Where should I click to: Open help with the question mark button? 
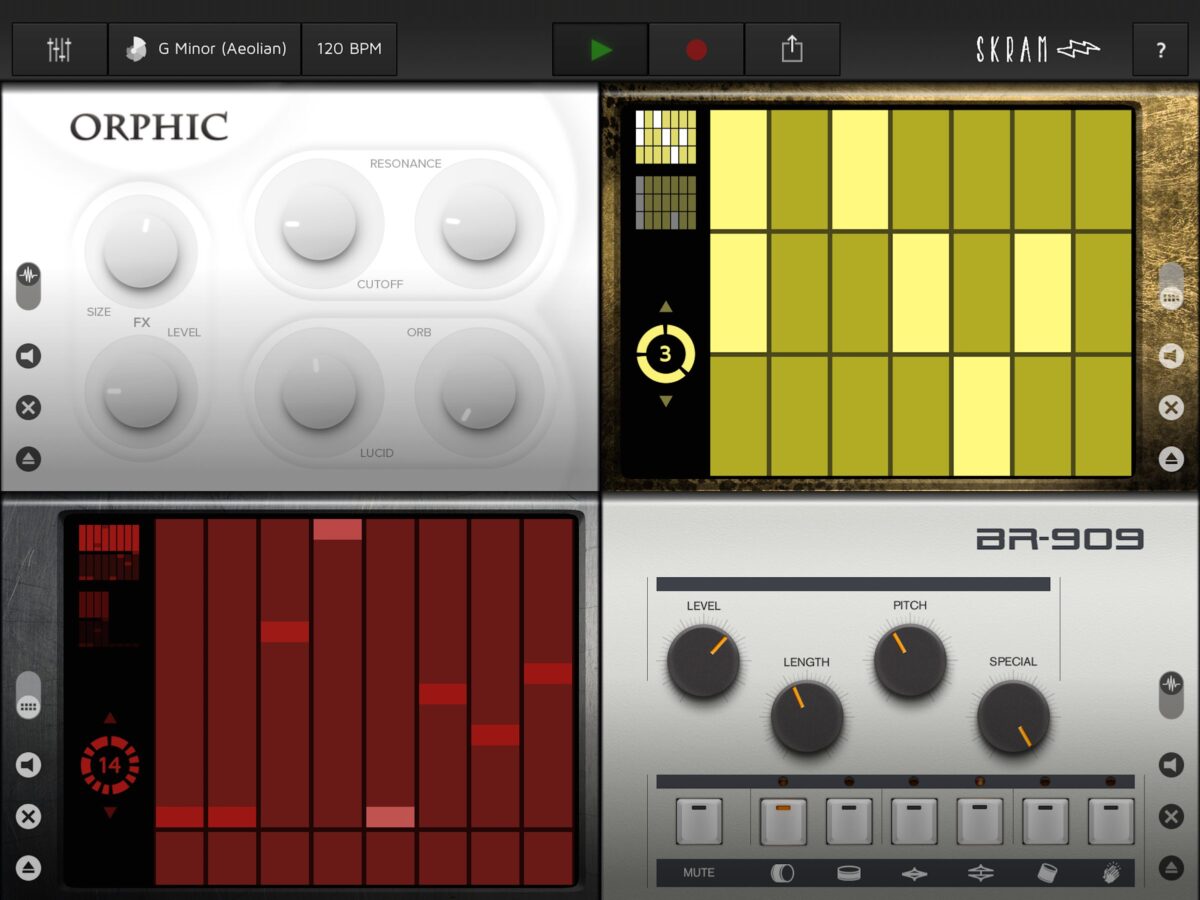click(x=1160, y=50)
